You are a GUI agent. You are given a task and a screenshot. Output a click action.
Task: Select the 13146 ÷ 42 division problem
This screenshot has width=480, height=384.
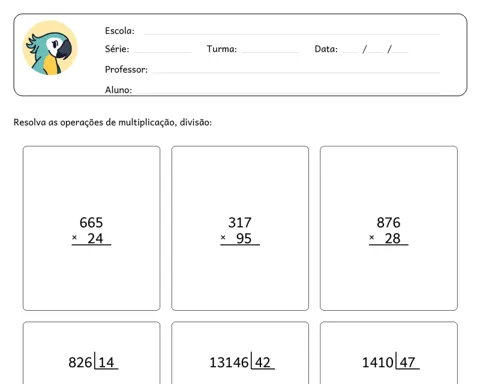(240, 353)
